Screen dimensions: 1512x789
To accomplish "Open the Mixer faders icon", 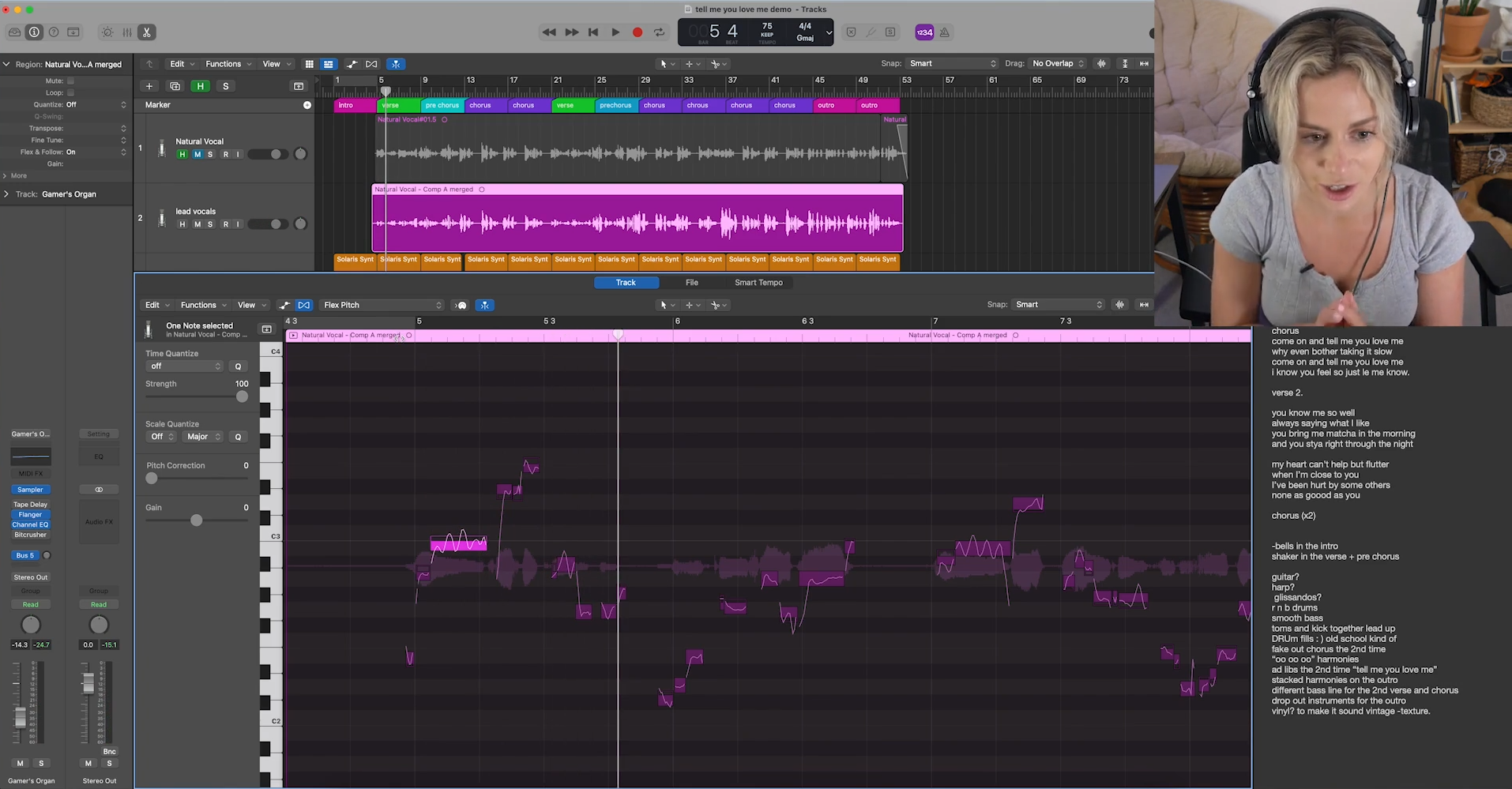I will pos(127,32).
